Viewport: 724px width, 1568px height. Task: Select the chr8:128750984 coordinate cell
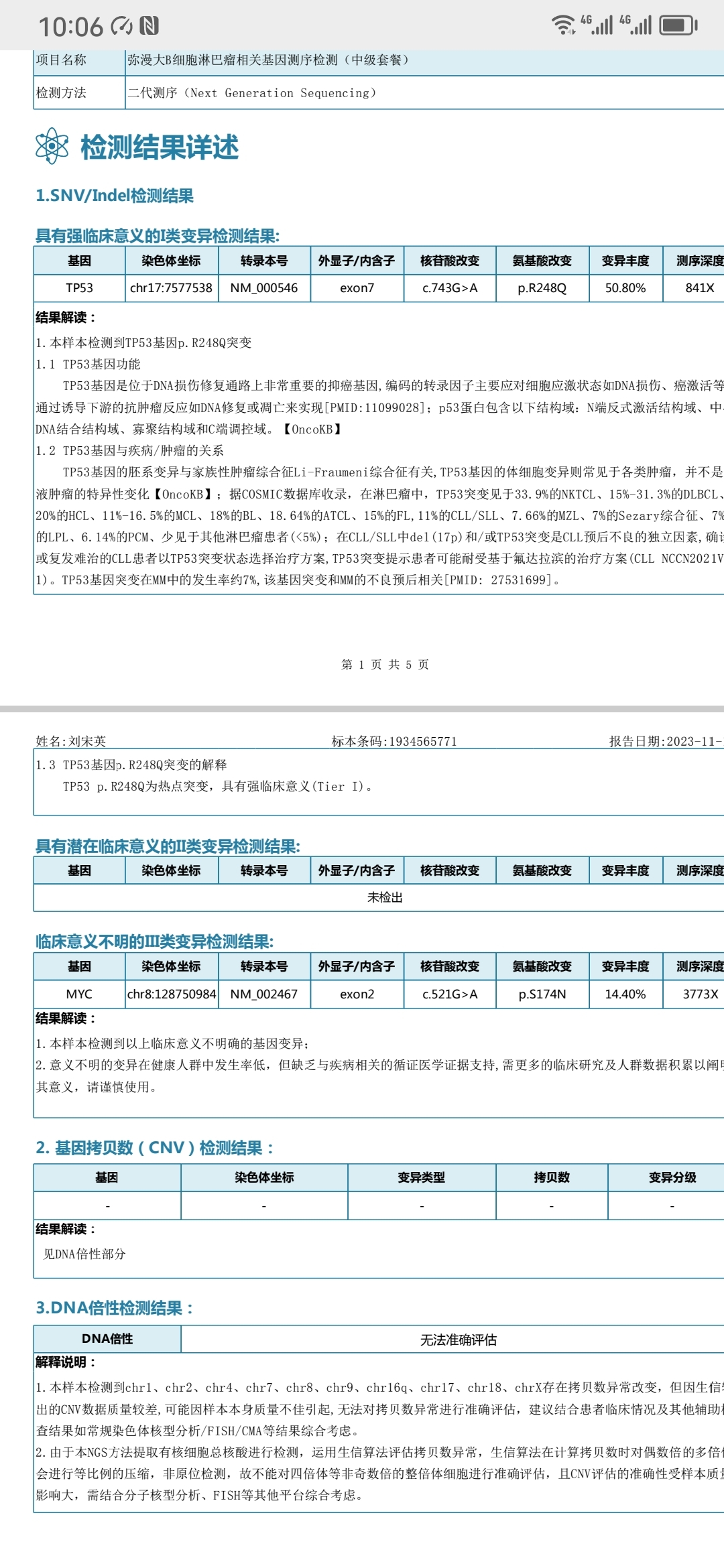172,994
